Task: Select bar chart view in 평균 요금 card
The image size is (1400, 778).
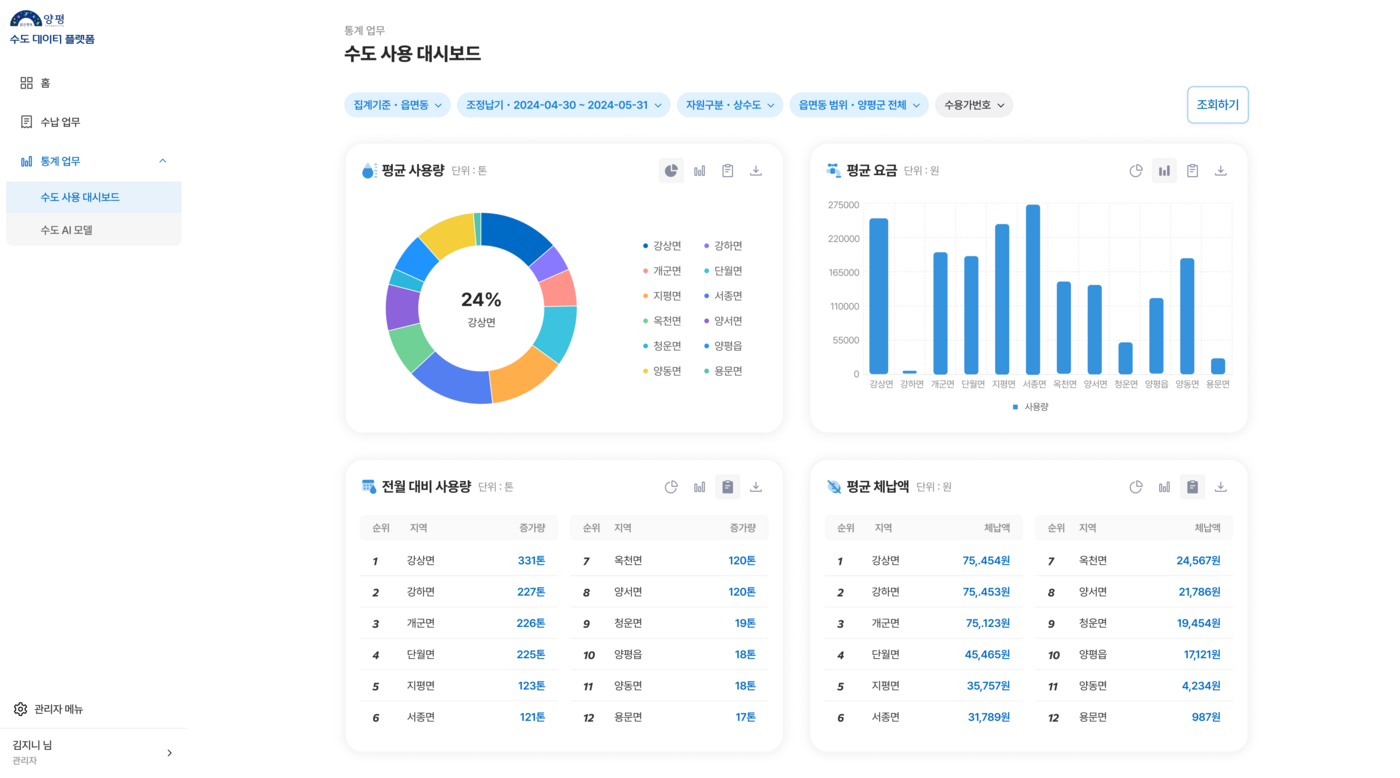Action: (1164, 171)
